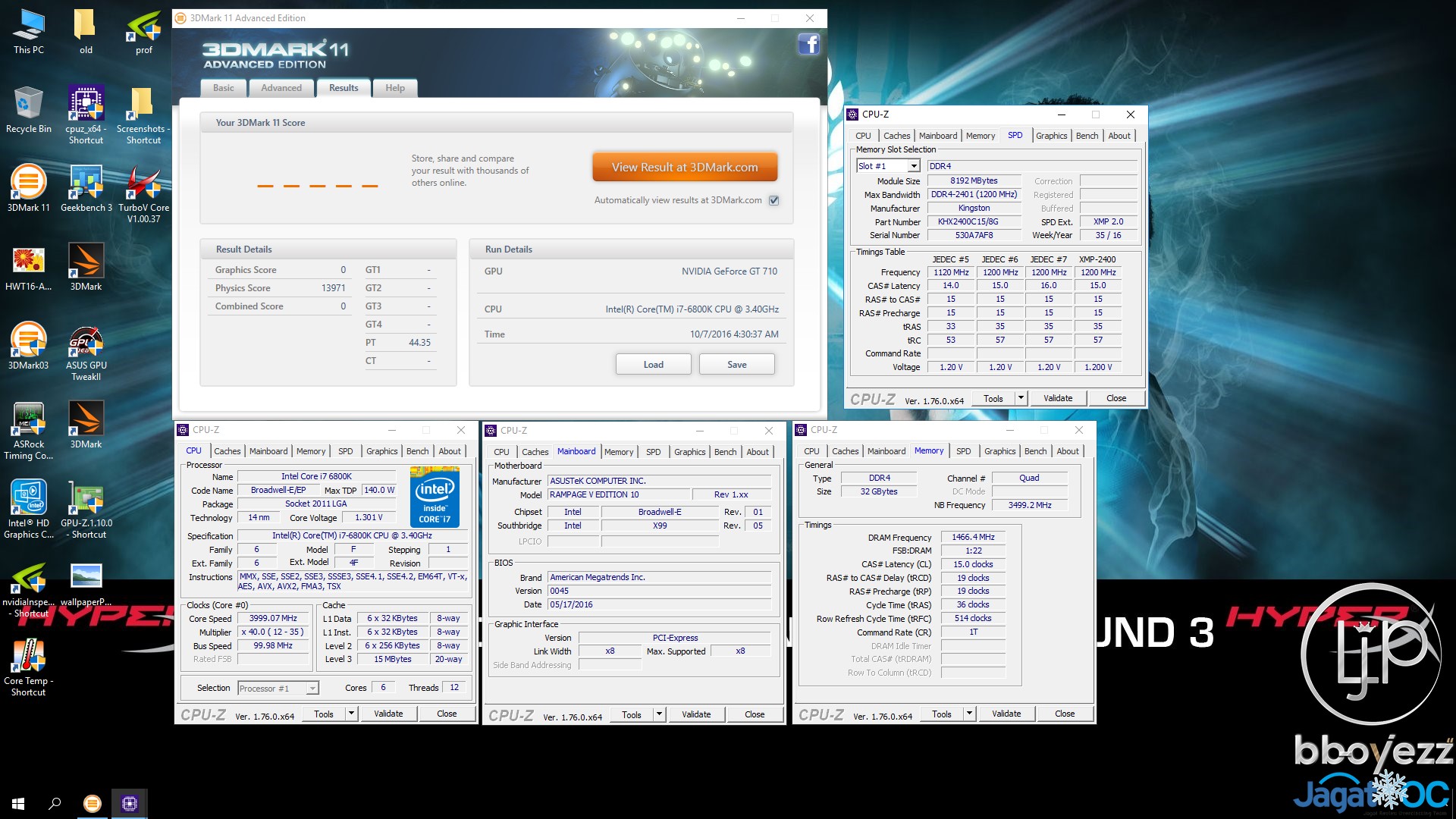Open the 'prof' NVIDIA shortcut icon
The height and width of the screenshot is (819, 1456).
click(143, 32)
